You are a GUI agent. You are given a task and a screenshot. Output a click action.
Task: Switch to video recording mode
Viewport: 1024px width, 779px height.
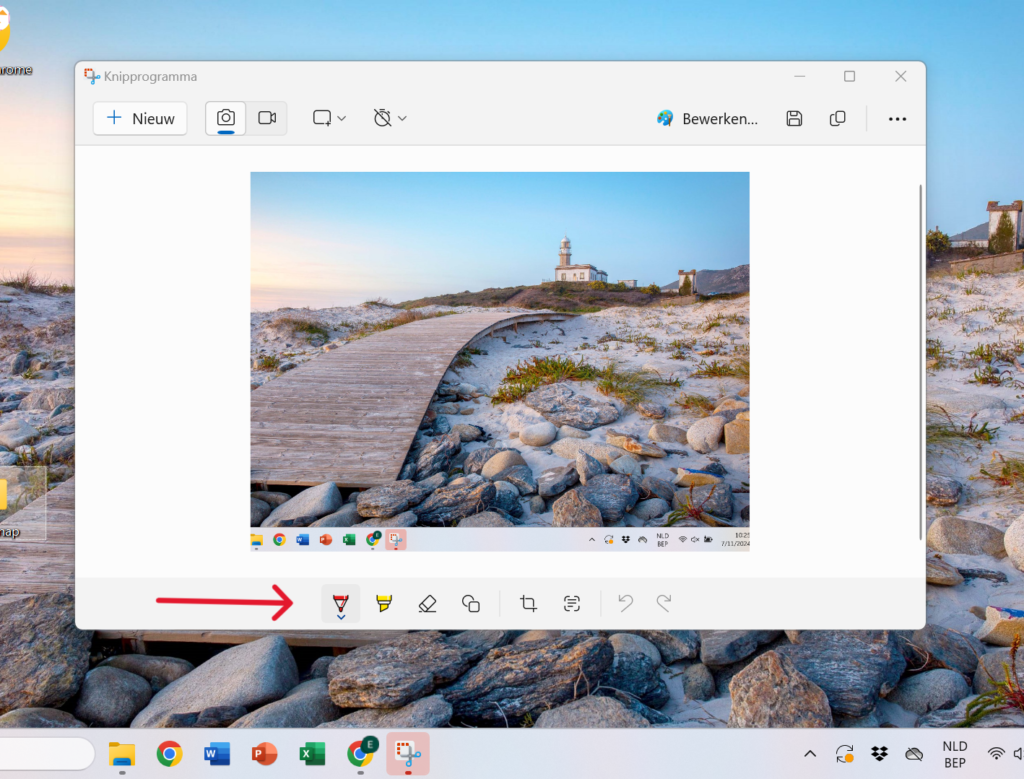click(267, 118)
